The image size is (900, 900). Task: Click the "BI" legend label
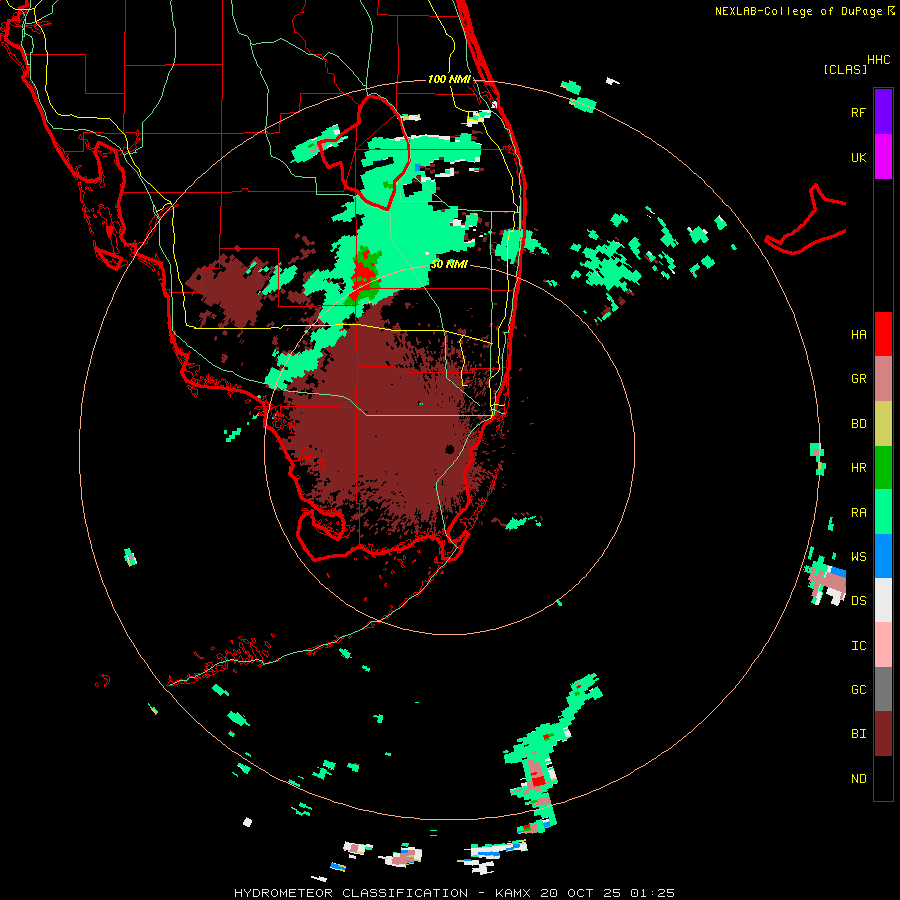[x=858, y=734]
